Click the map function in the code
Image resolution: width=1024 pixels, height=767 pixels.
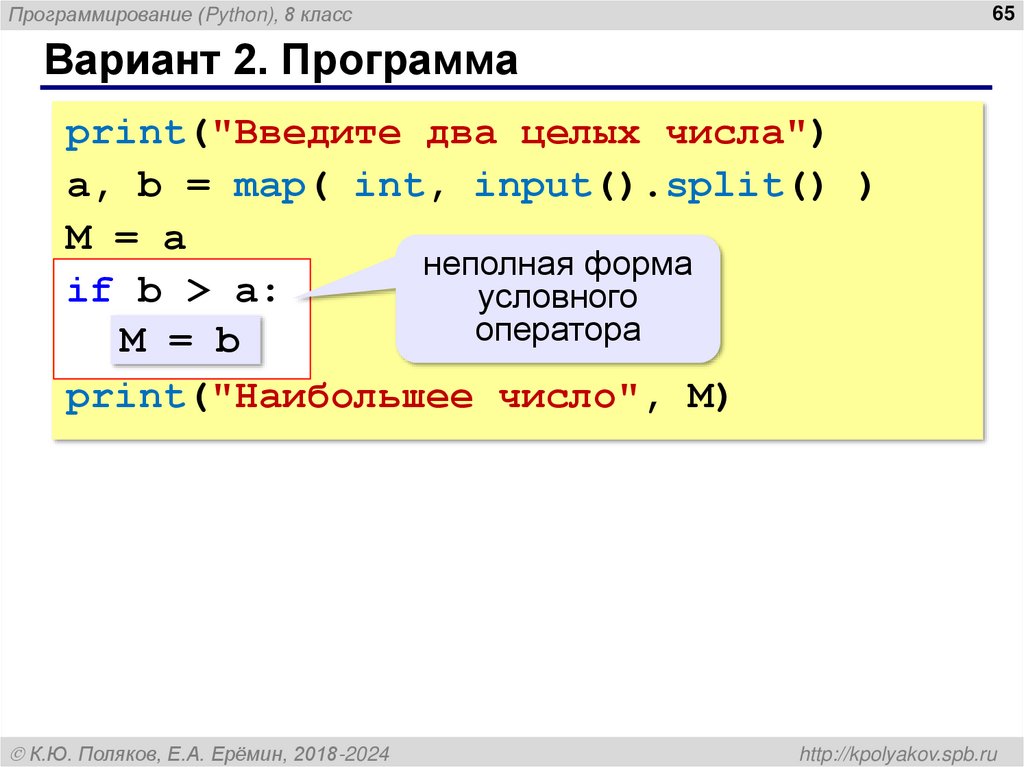(x=268, y=185)
